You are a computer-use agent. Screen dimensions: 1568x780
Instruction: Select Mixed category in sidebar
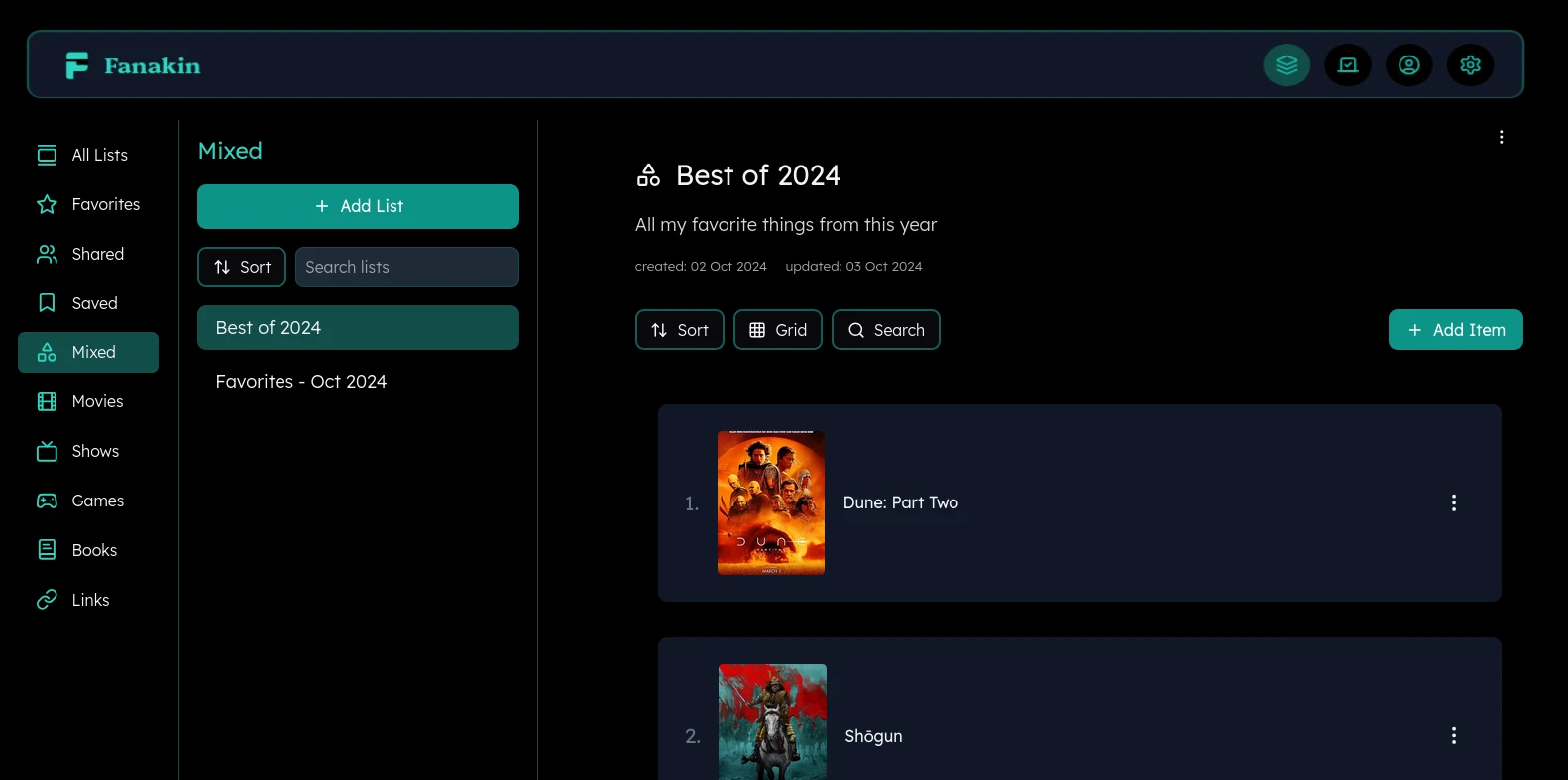pyautogui.click(x=88, y=352)
